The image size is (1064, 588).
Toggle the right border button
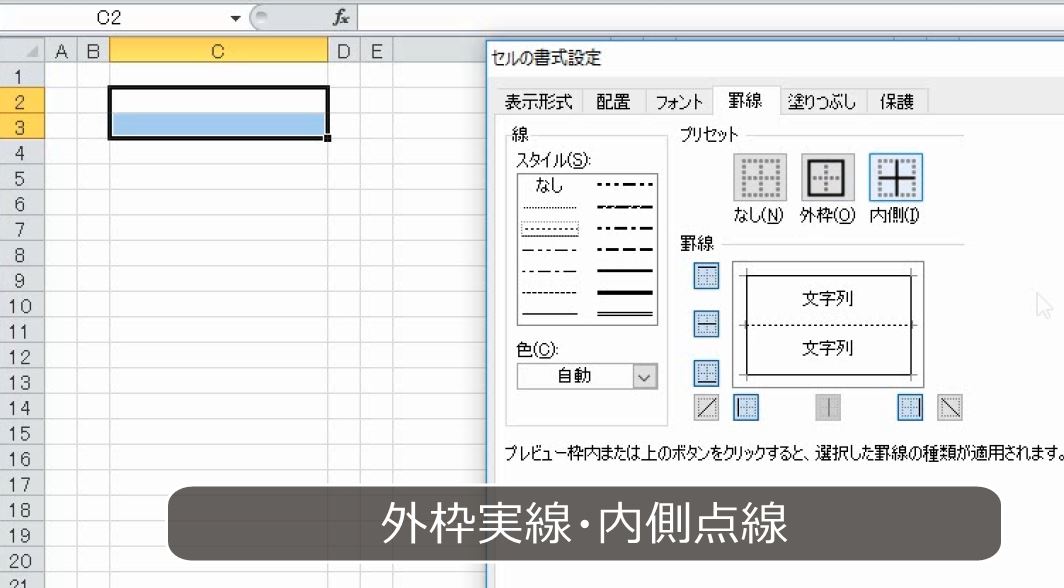coord(910,408)
